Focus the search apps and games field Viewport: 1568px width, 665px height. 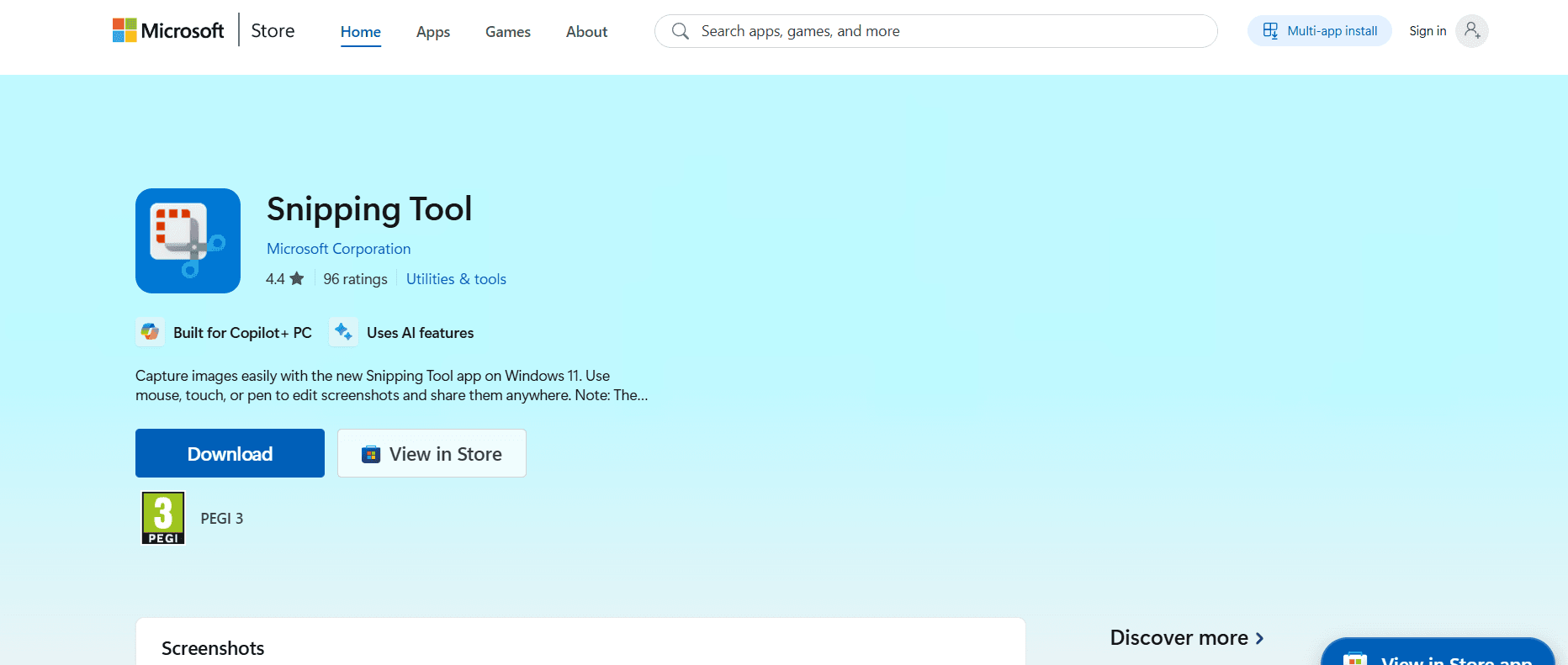(942, 31)
